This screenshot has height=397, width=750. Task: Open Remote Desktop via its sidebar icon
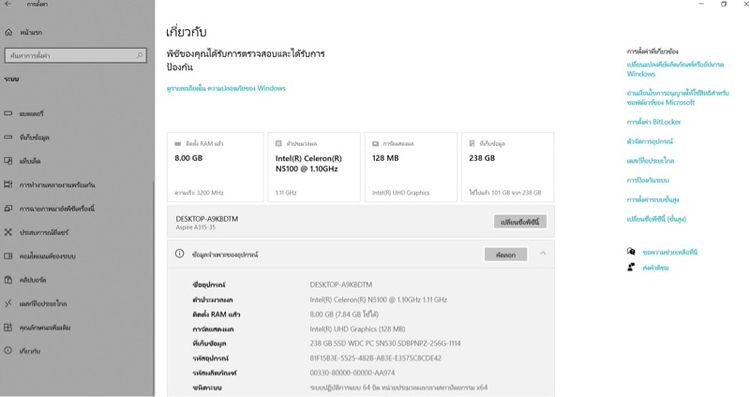[8, 303]
